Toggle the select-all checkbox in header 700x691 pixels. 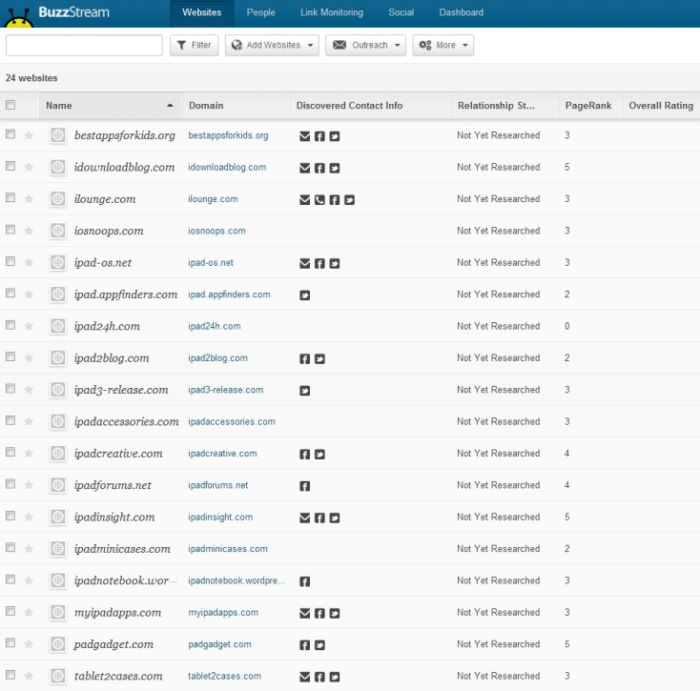[10, 105]
